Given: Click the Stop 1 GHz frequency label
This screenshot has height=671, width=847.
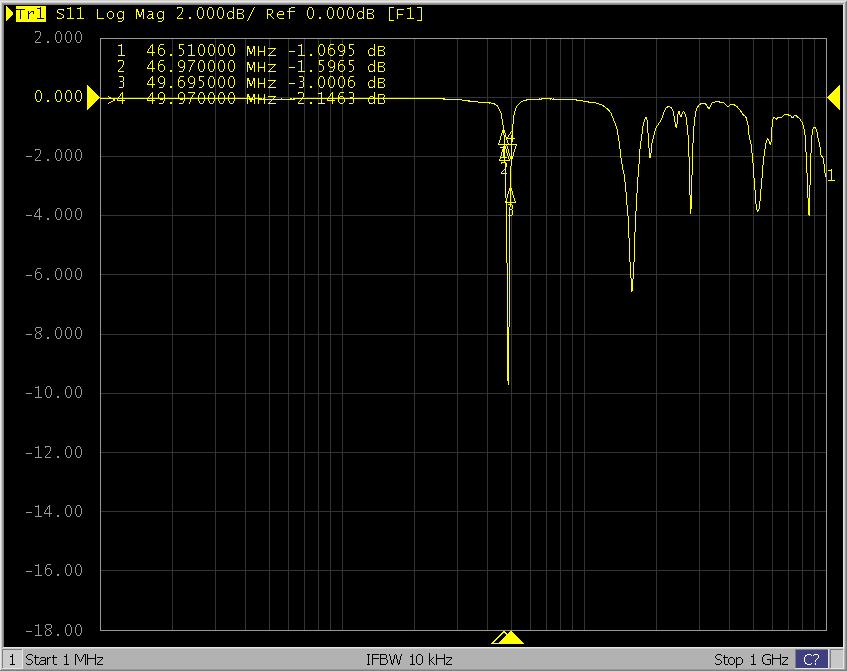Looking at the screenshot, I should (x=750, y=660).
